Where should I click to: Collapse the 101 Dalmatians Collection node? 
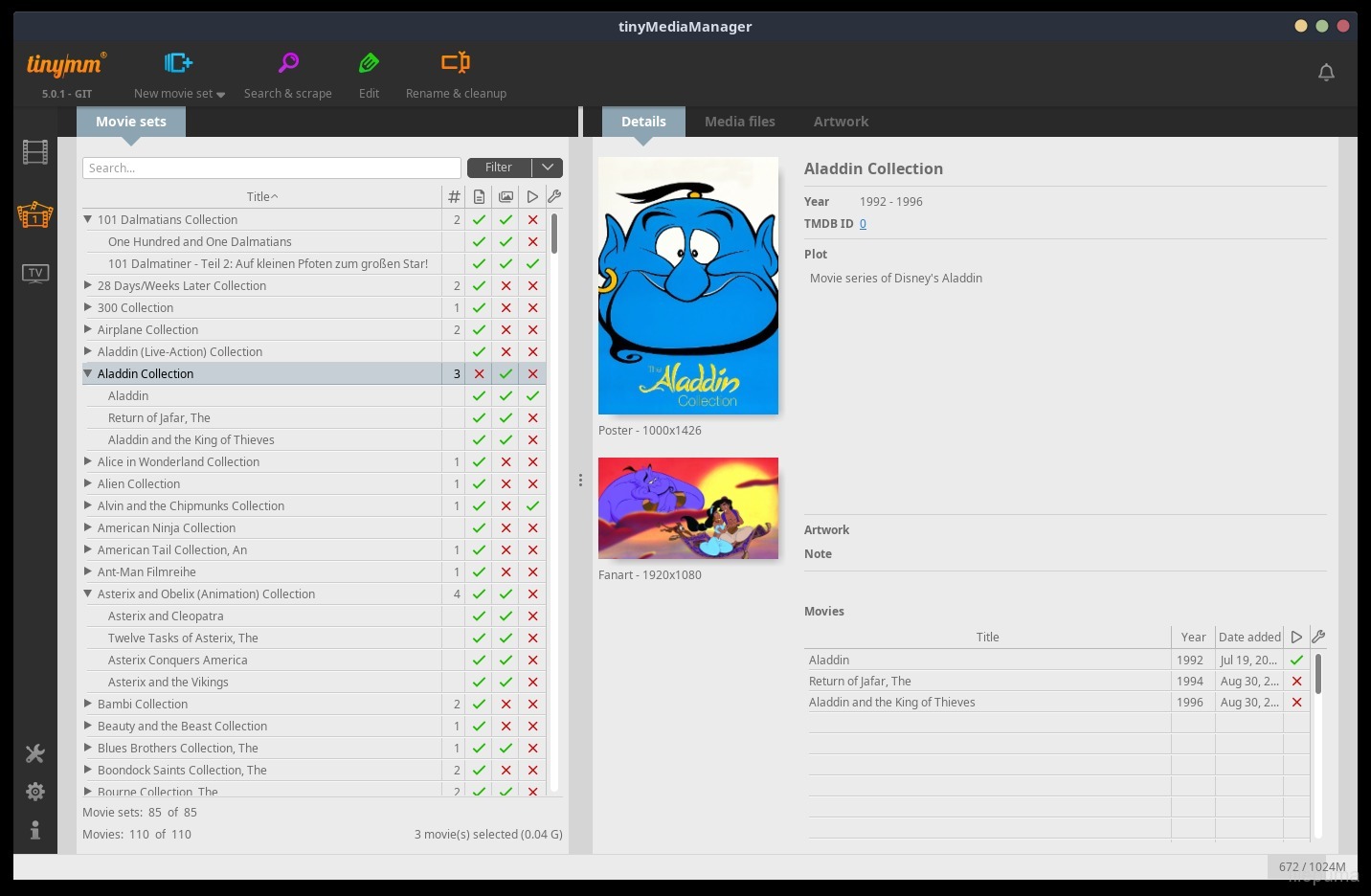(88, 219)
